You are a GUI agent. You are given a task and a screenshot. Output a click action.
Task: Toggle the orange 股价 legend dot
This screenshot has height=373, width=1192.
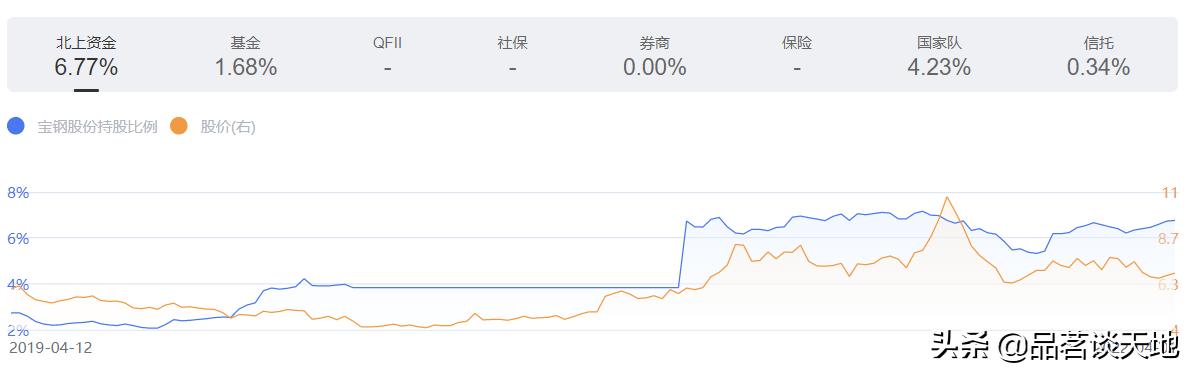click(x=179, y=126)
